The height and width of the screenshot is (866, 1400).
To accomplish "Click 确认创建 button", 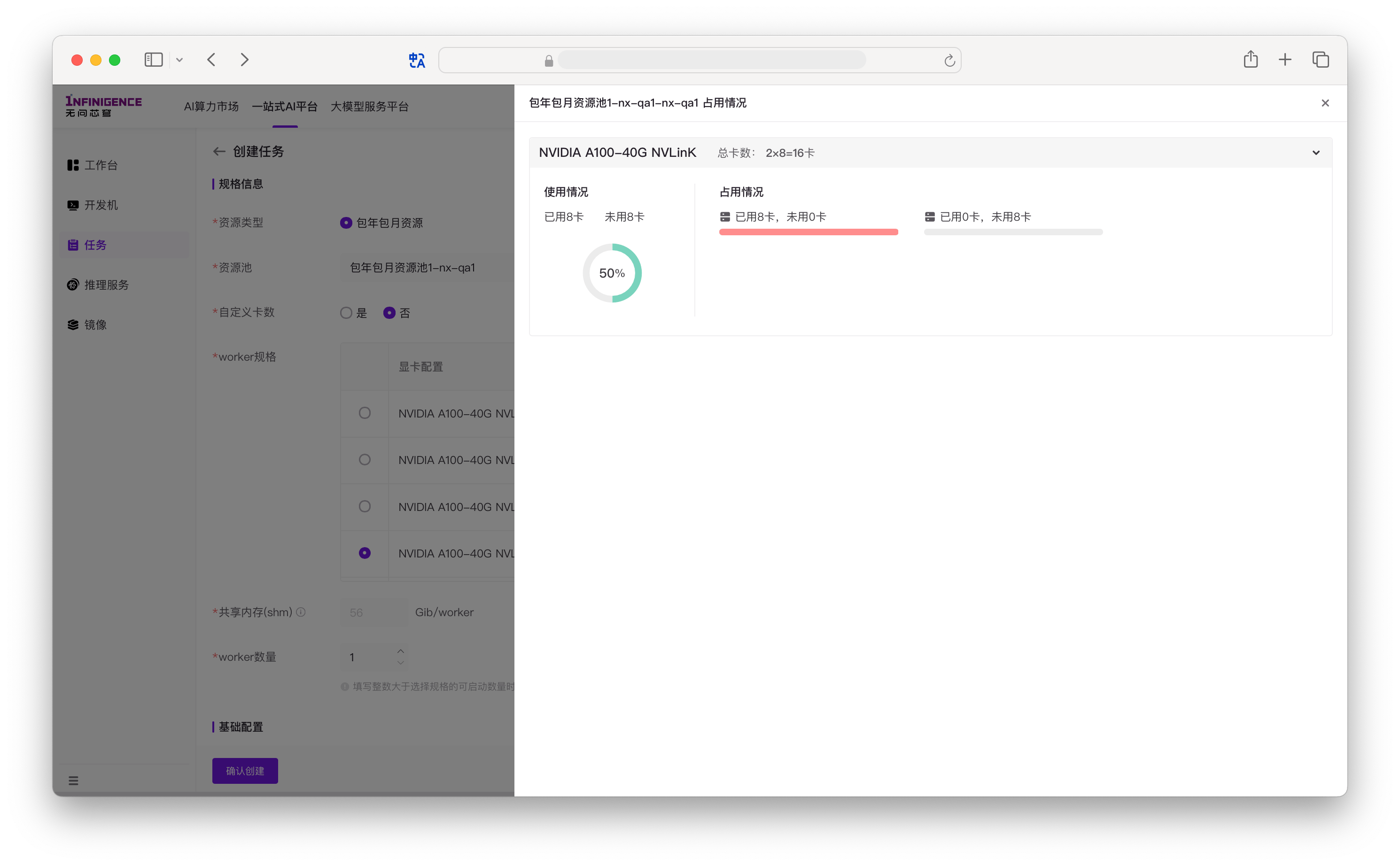I will coord(245,771).
